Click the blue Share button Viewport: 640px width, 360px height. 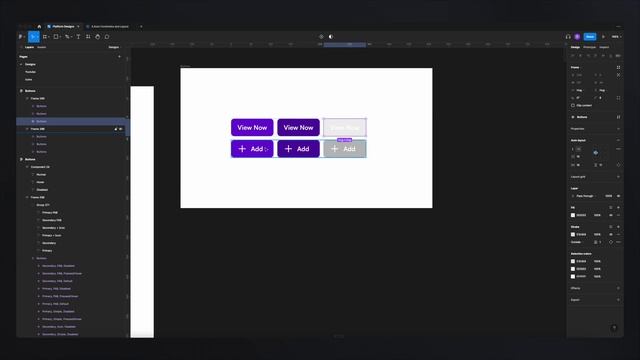click(x=590, y=37)
